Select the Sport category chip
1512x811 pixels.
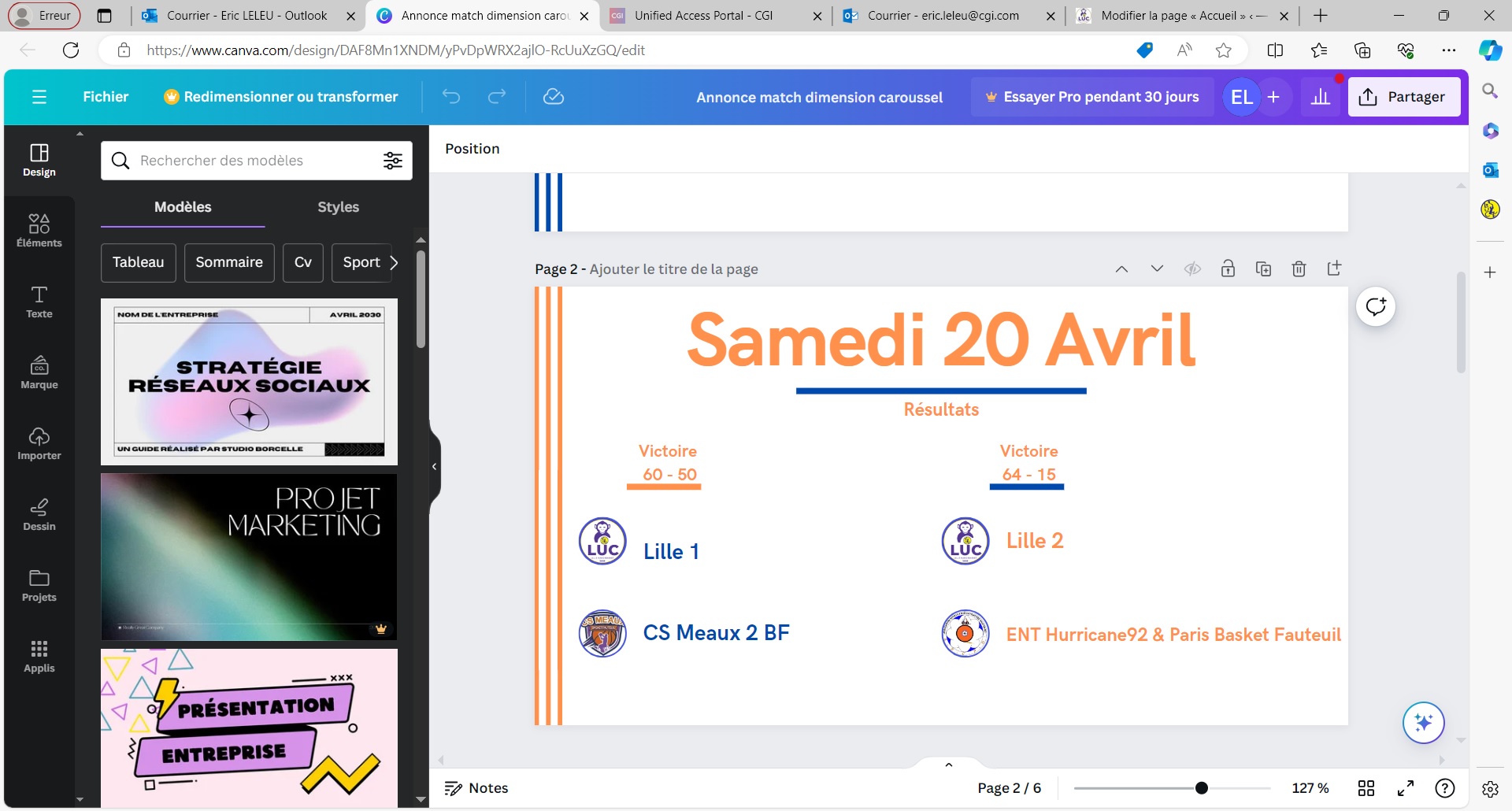[361, 262]
